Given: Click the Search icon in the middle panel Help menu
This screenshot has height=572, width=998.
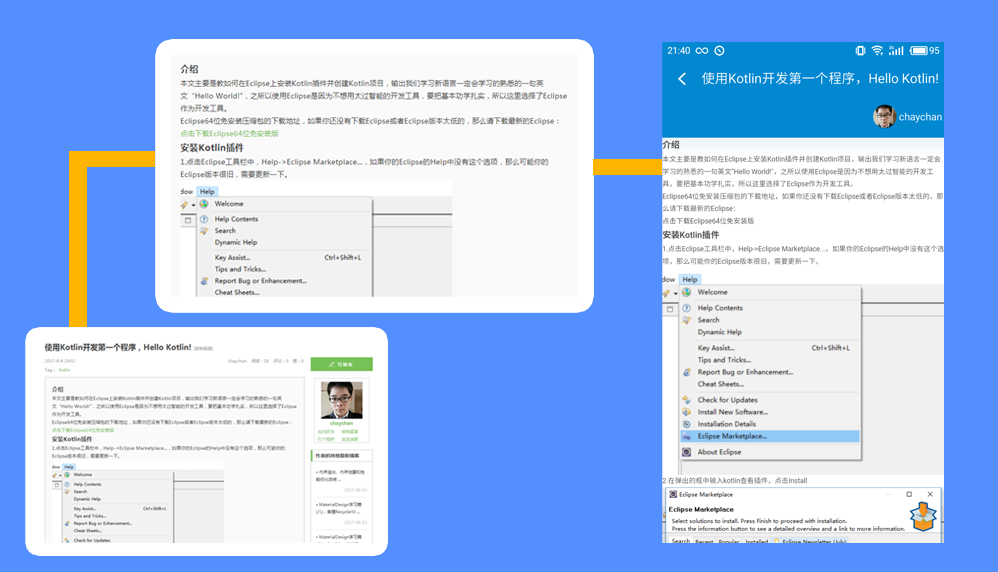Looking at the screenshot, I should point(204,231).
